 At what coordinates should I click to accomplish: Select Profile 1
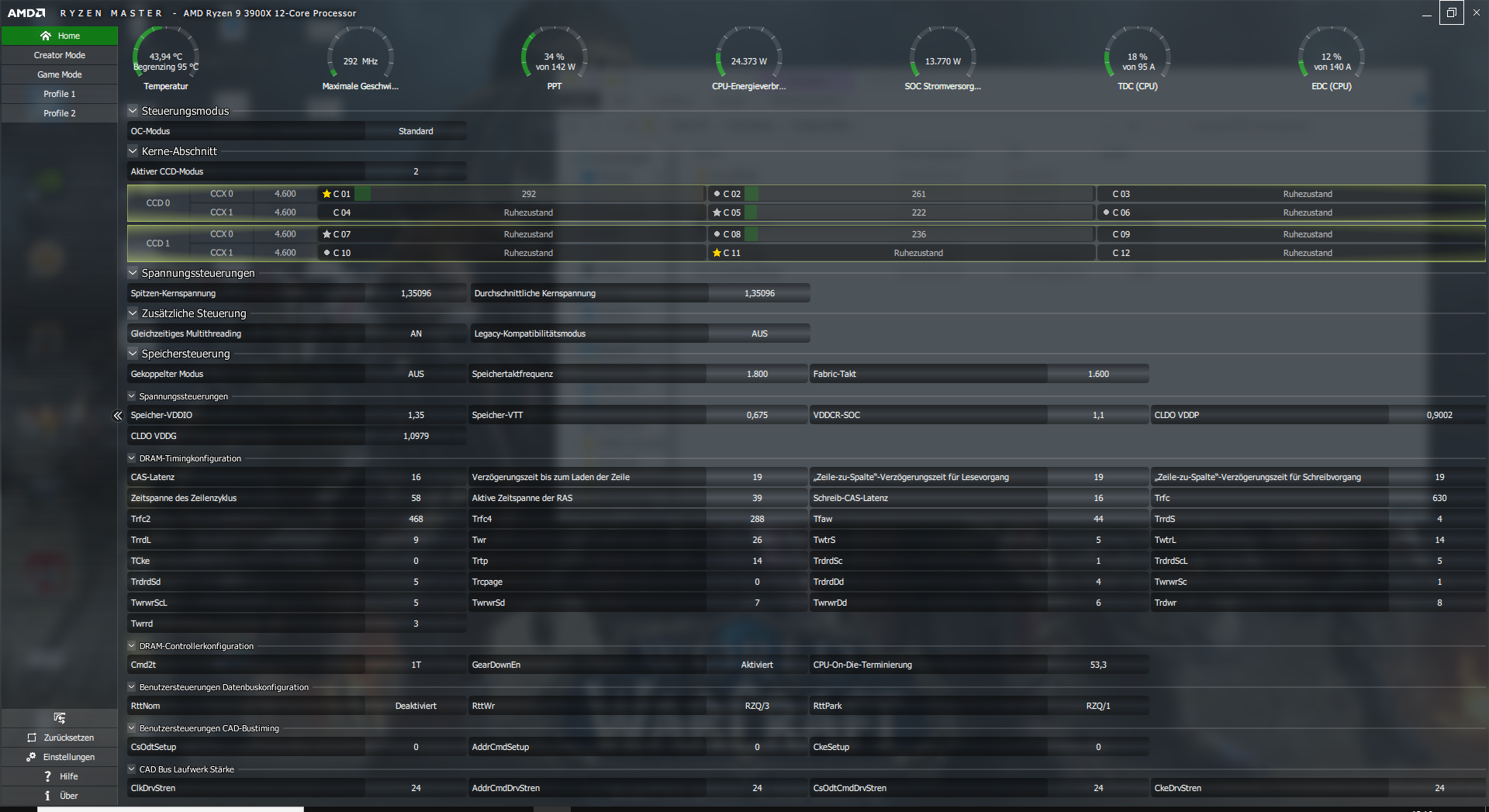pos(60,94)
